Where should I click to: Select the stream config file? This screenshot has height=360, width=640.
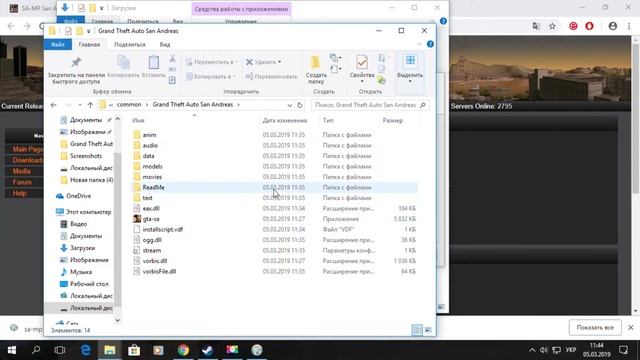pyautogui.click(x=151, y=250)
